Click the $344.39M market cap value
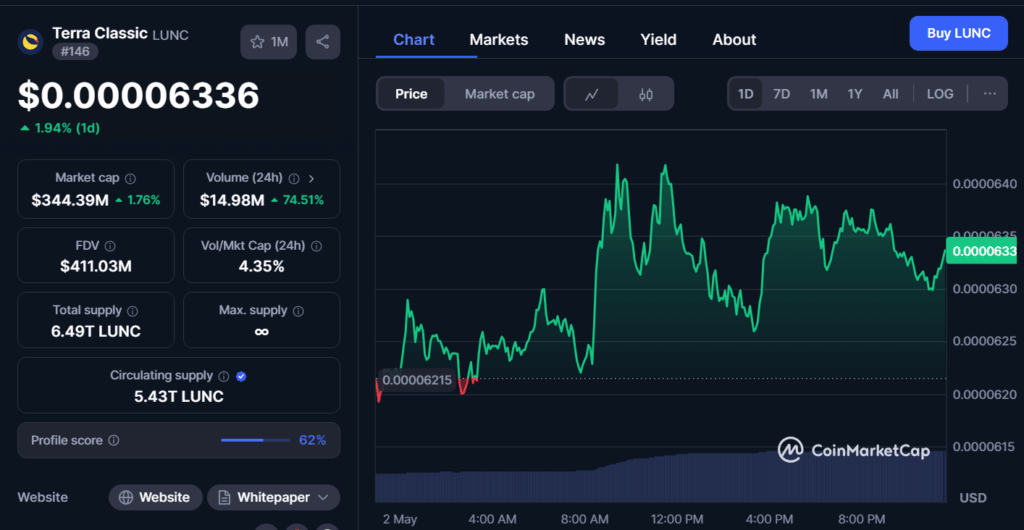 [70, 200]
